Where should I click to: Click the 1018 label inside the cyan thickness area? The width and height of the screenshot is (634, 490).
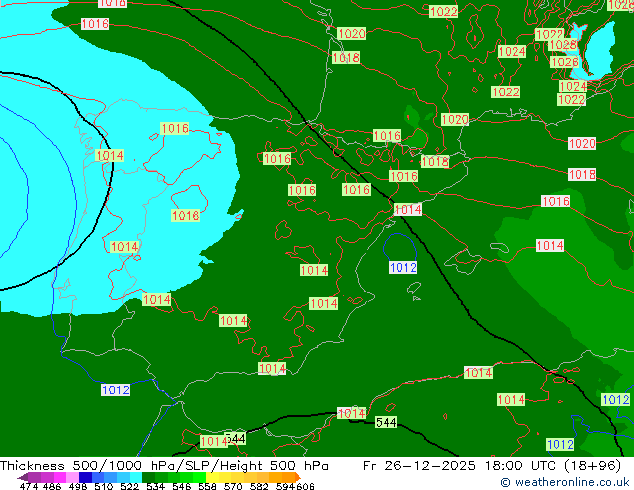pos(186,215)
